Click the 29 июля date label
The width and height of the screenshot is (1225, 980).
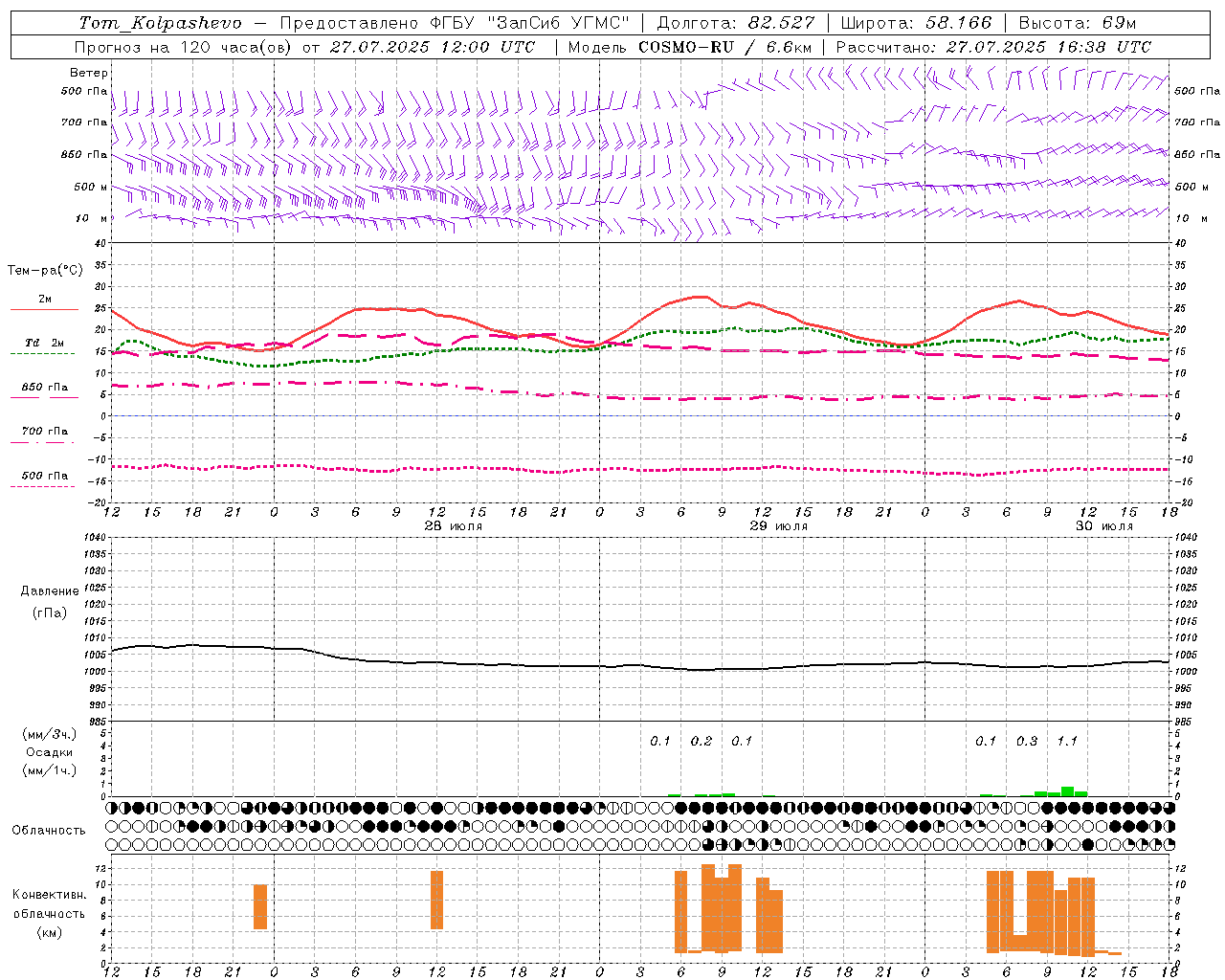779,526
